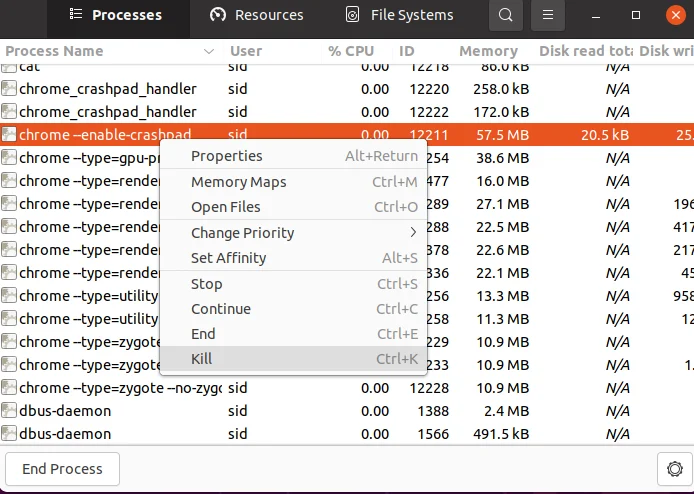Select Open Files in context menu
The image size is (694, 494).
293,207
